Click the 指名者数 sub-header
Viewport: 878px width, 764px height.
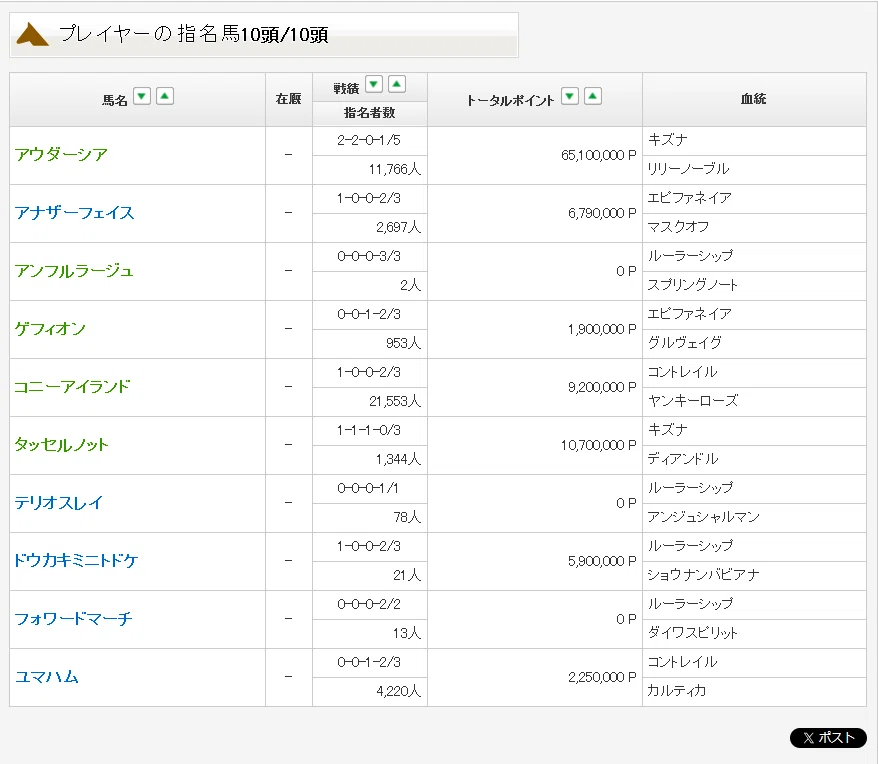pos(370,113)
